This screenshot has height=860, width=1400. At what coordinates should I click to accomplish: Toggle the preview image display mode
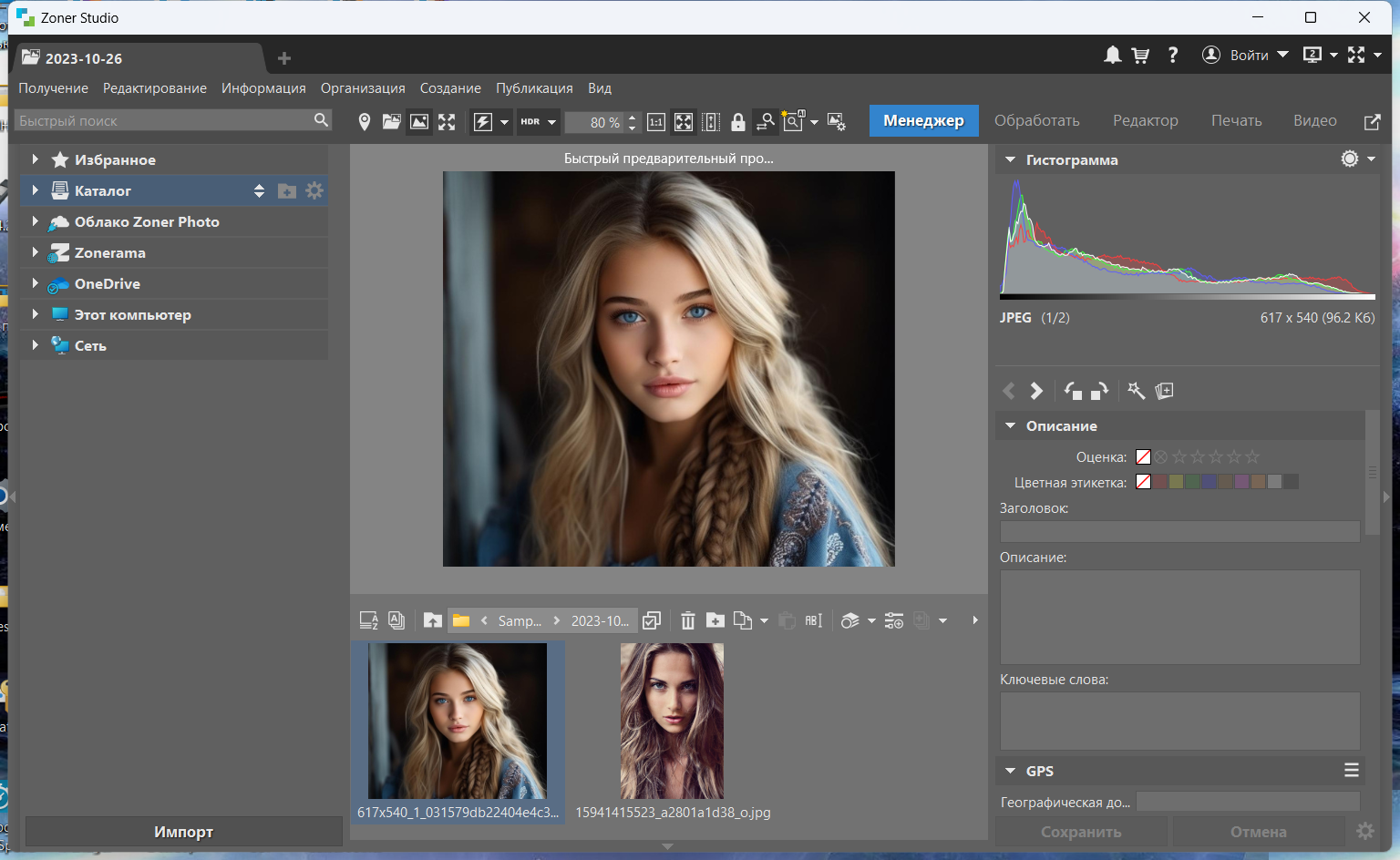click(x=419, y=122)
